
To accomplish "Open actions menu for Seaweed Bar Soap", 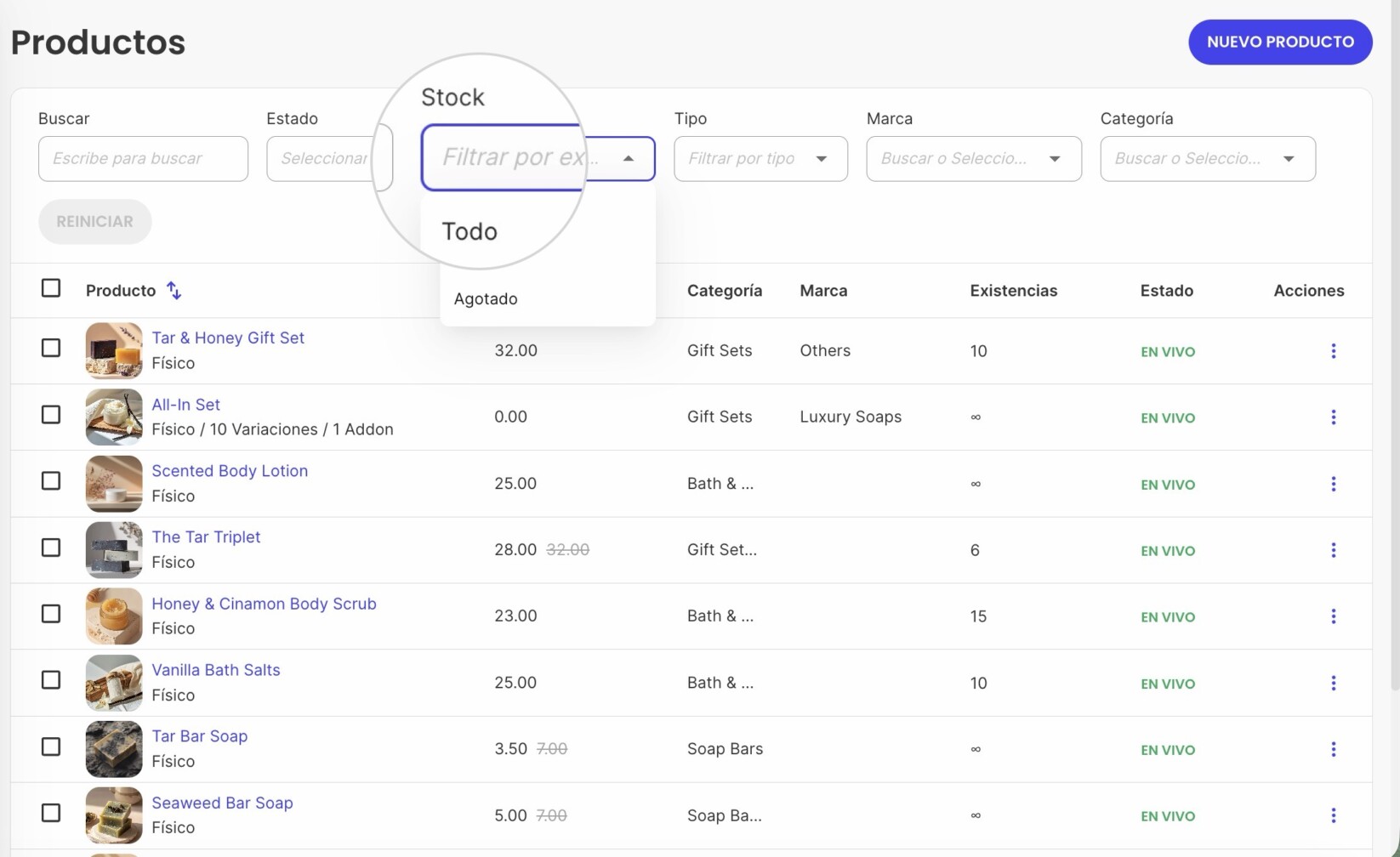I will [x=1333, y=815].
